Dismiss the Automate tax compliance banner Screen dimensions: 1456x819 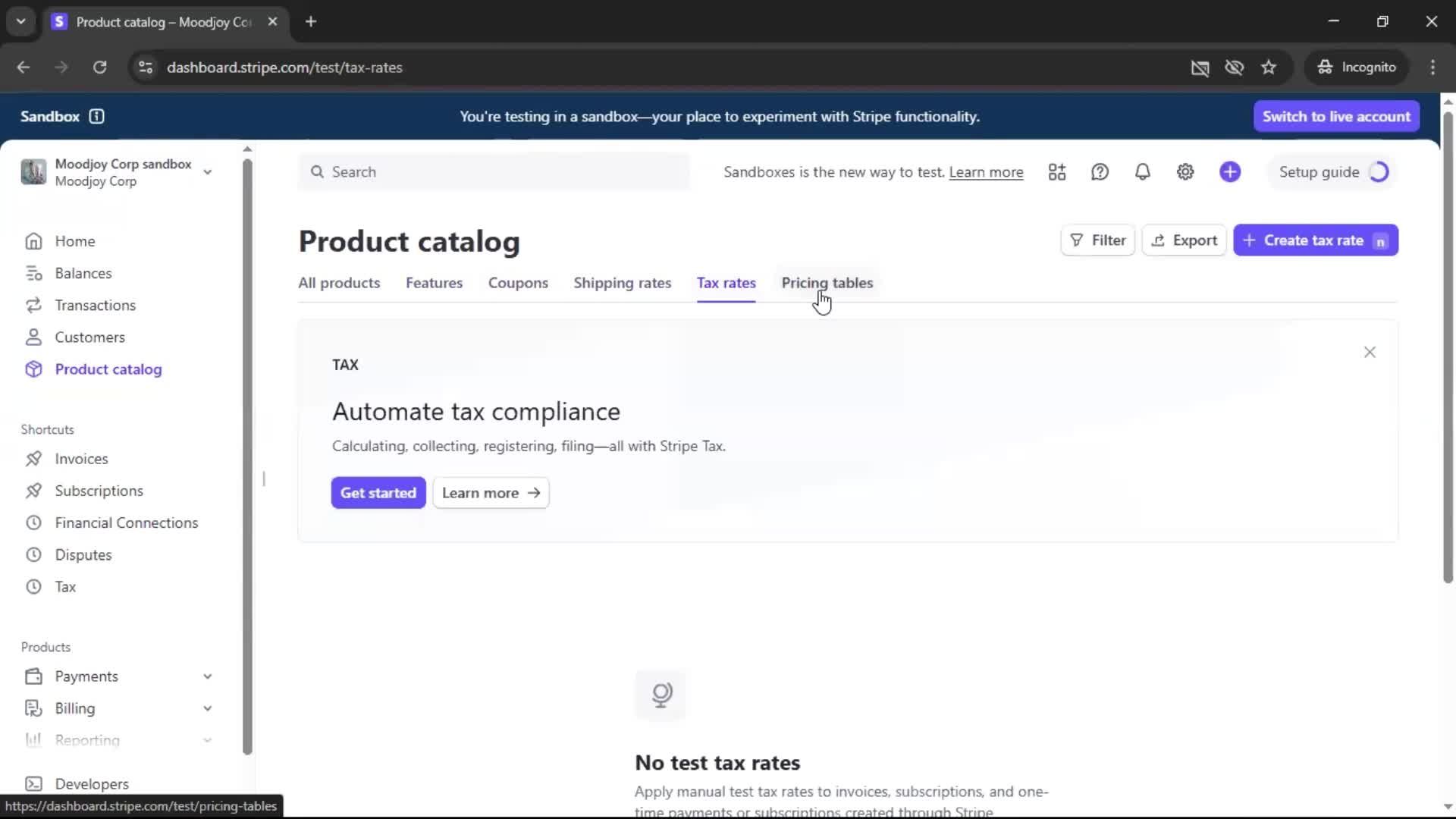pos(1370,352)
